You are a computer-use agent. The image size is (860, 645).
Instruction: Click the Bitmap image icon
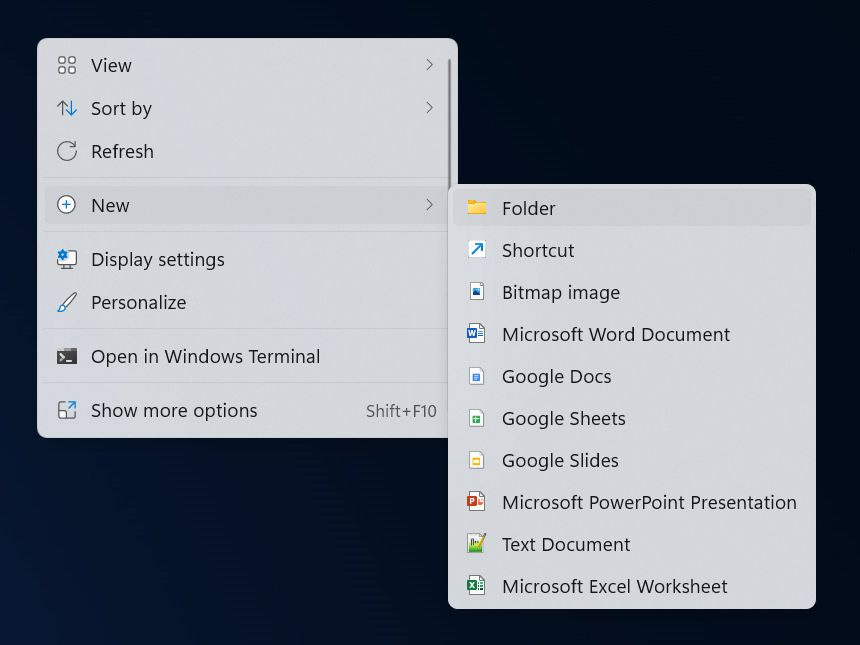tap(477, 291)
